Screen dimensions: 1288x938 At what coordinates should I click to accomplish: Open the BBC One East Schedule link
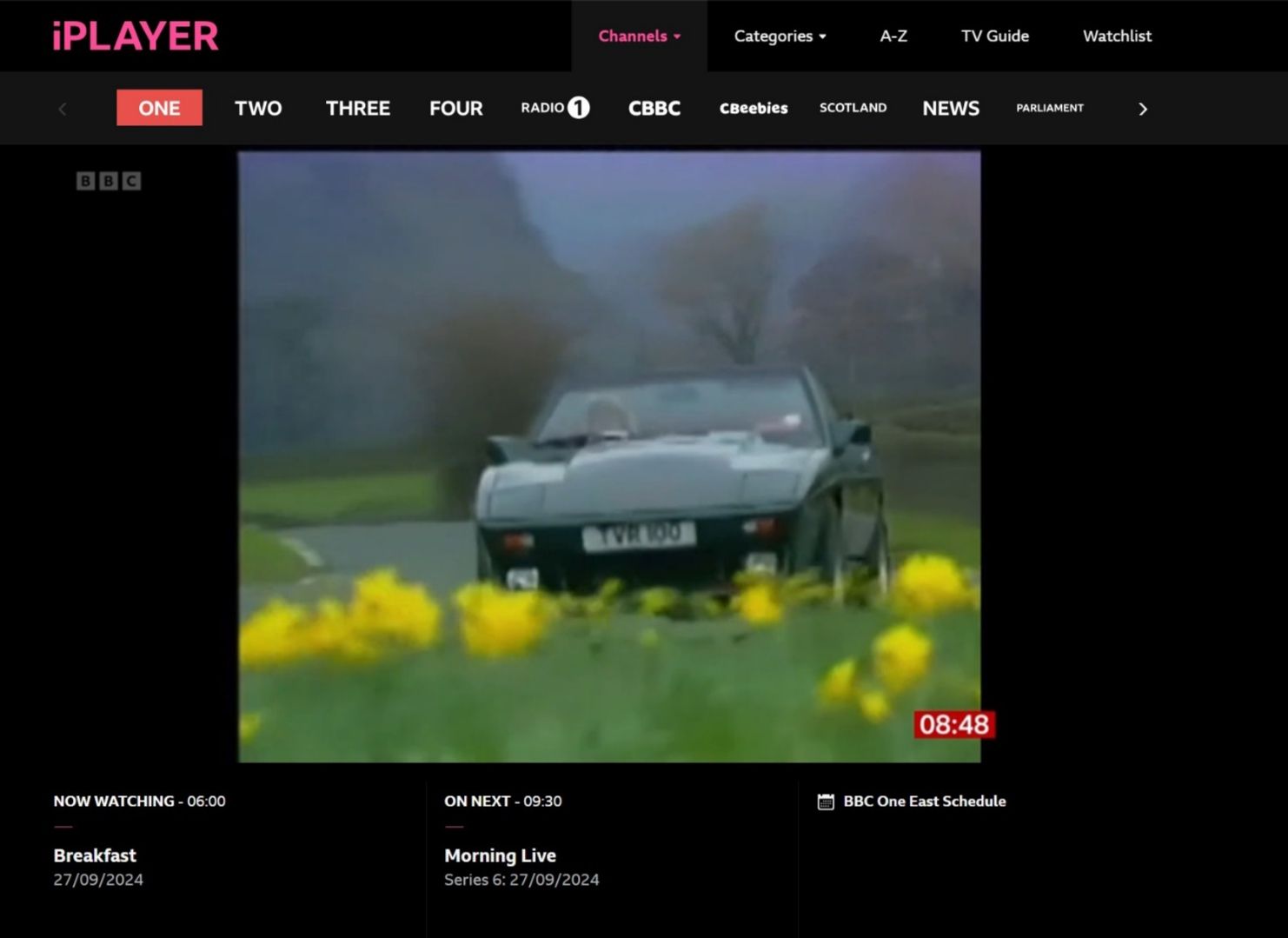924,802
